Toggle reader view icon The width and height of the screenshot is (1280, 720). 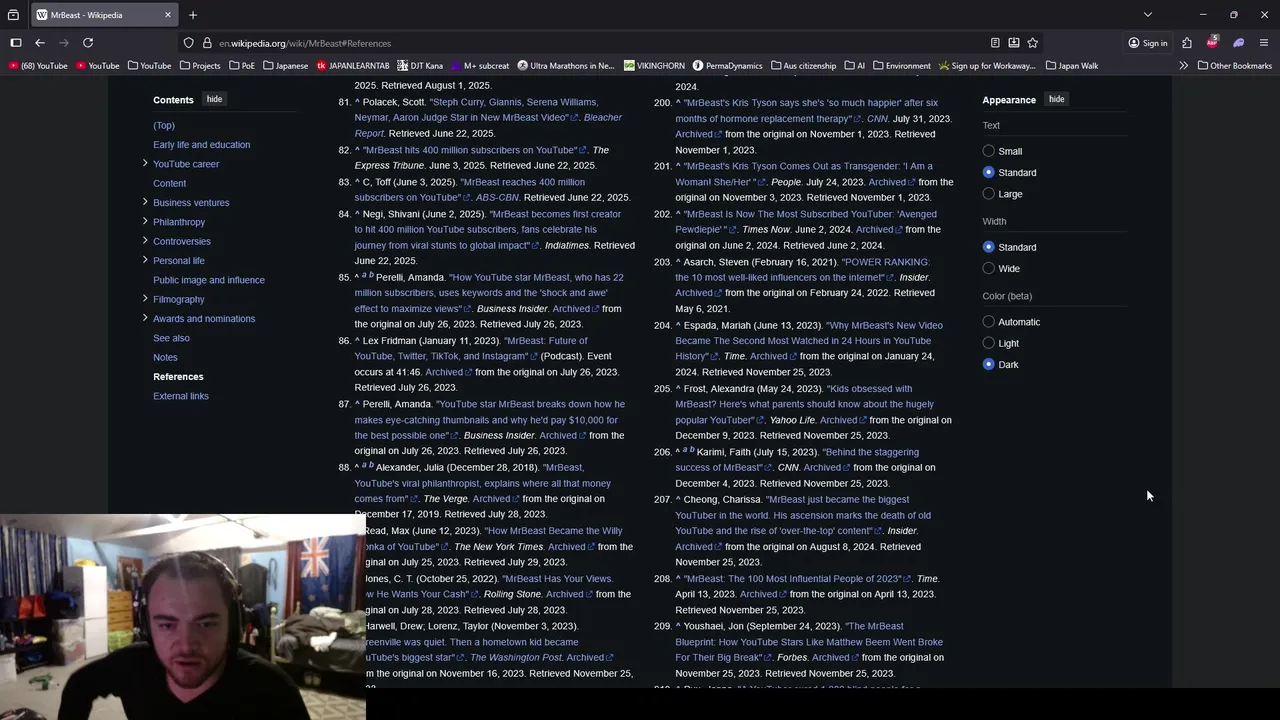(995, 43)
